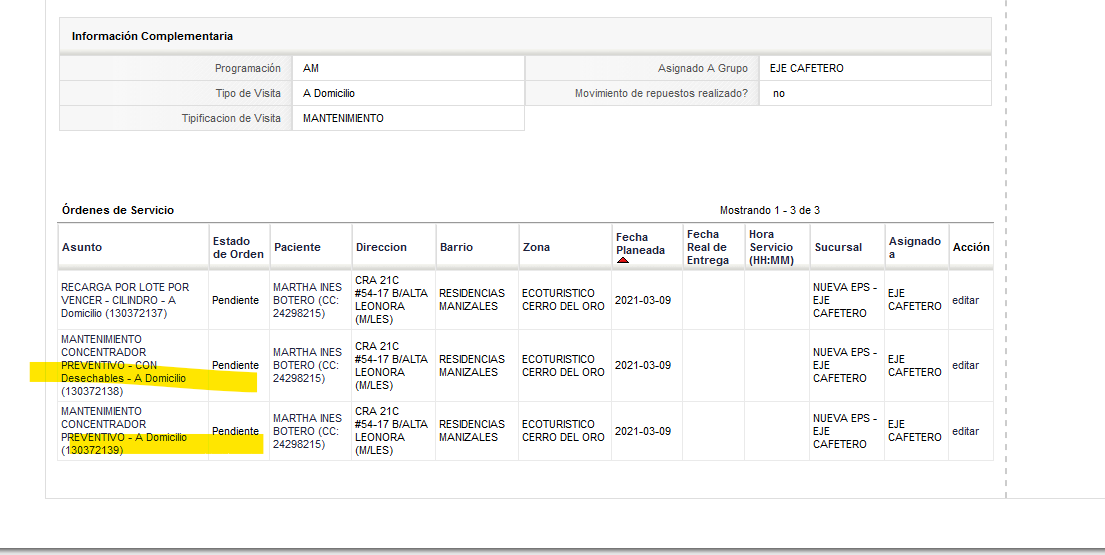Screen dimensions: 1105x555
Task: Click the Programación label
Action: [247, 68]
